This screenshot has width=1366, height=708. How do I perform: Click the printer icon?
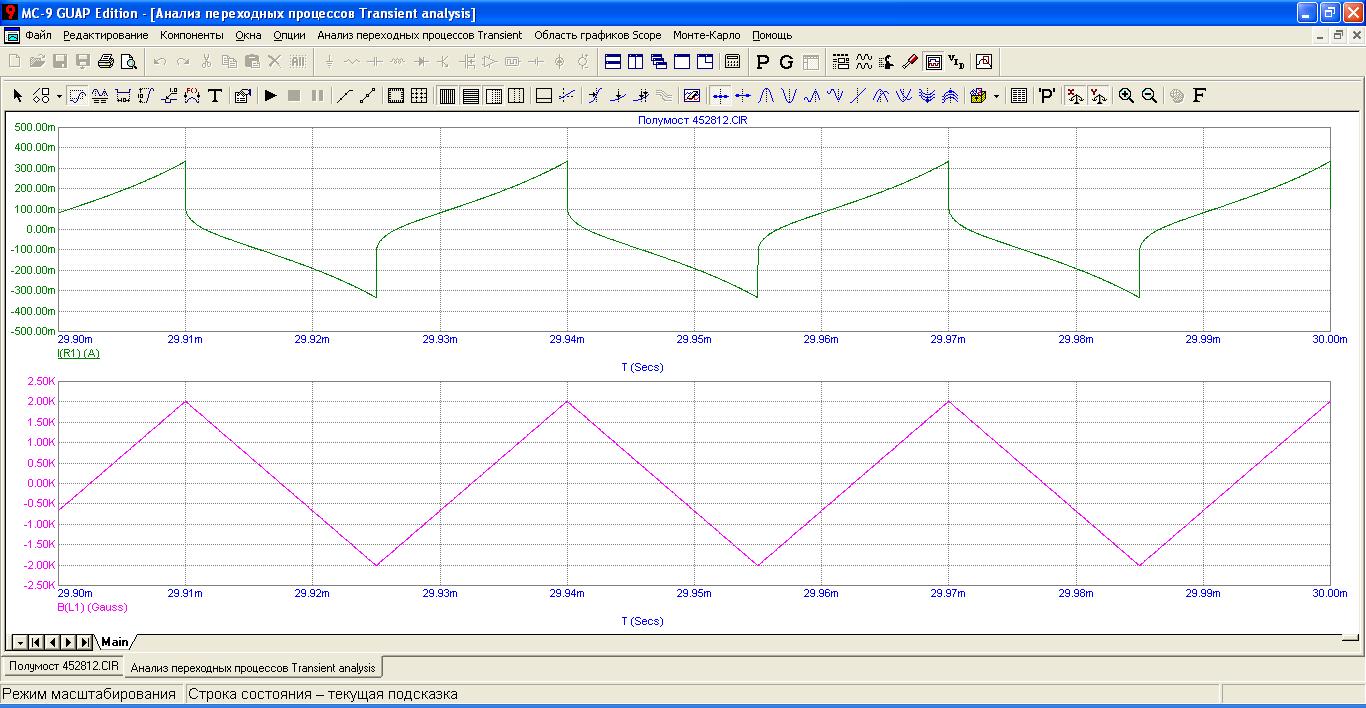(106, 62)
